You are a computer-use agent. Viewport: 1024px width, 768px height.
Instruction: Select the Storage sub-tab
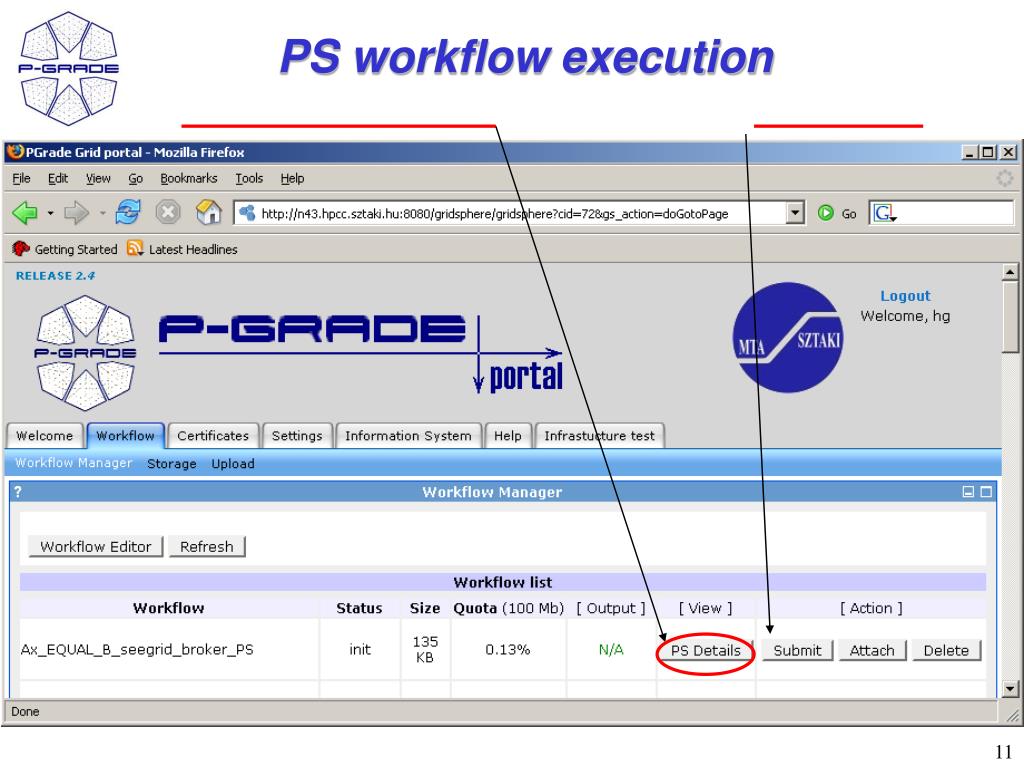172,464
